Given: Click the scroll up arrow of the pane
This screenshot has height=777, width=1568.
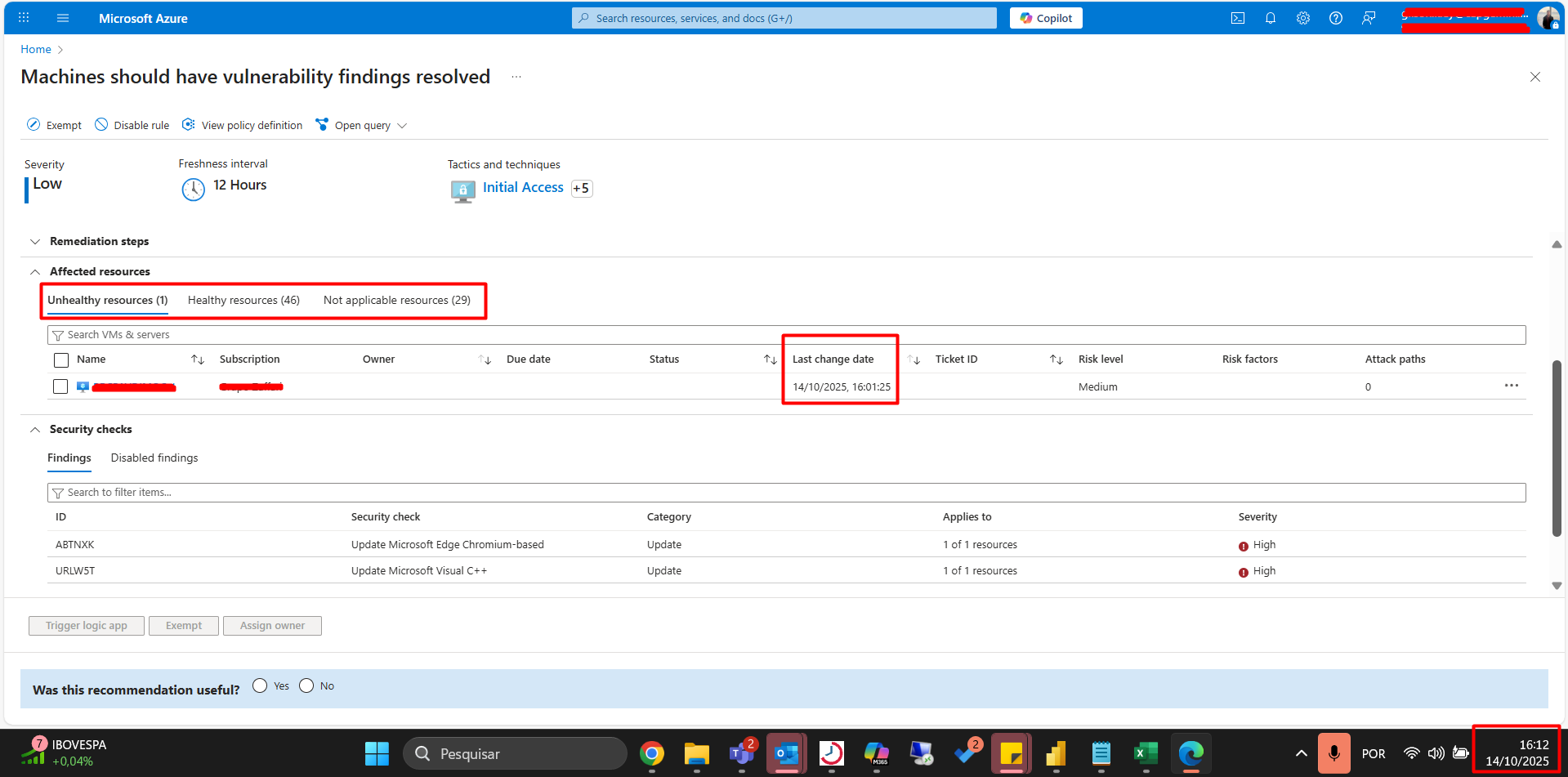Looking at the screenshot, I should pyautogui.click(x=1557, y=244).
